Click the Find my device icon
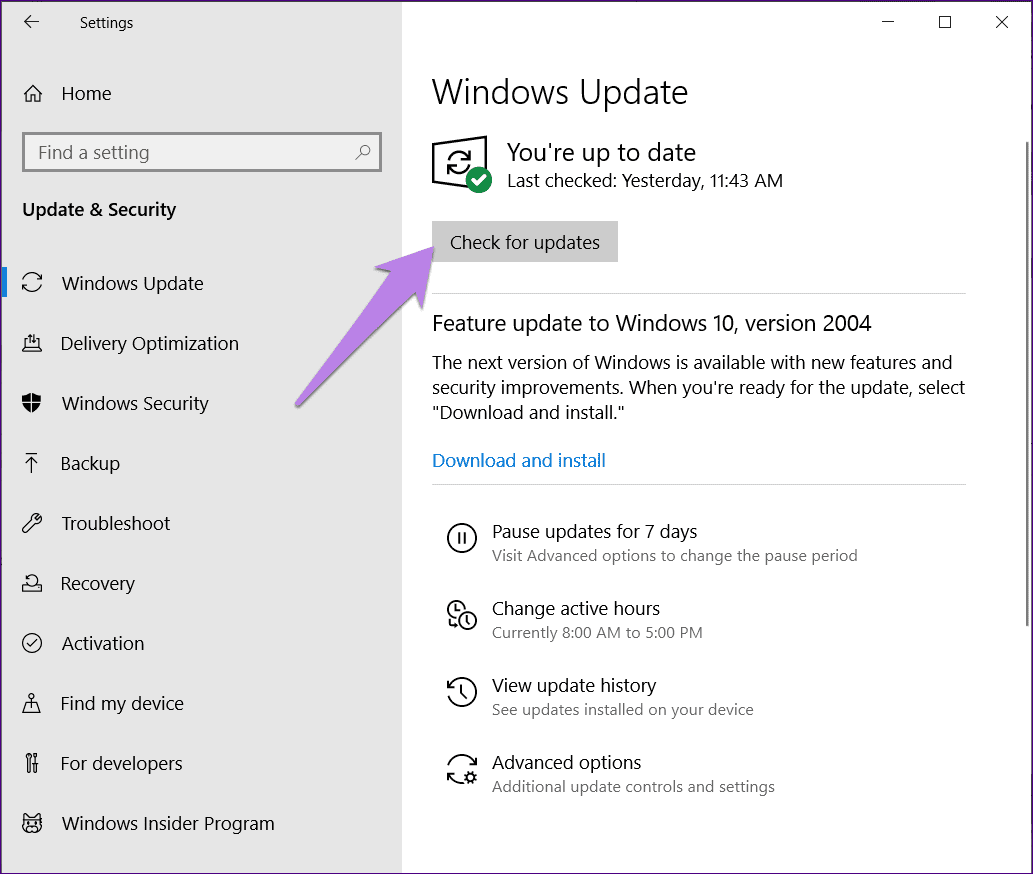The height and width of the screenshot is (874, 1033). click(32, 703)
